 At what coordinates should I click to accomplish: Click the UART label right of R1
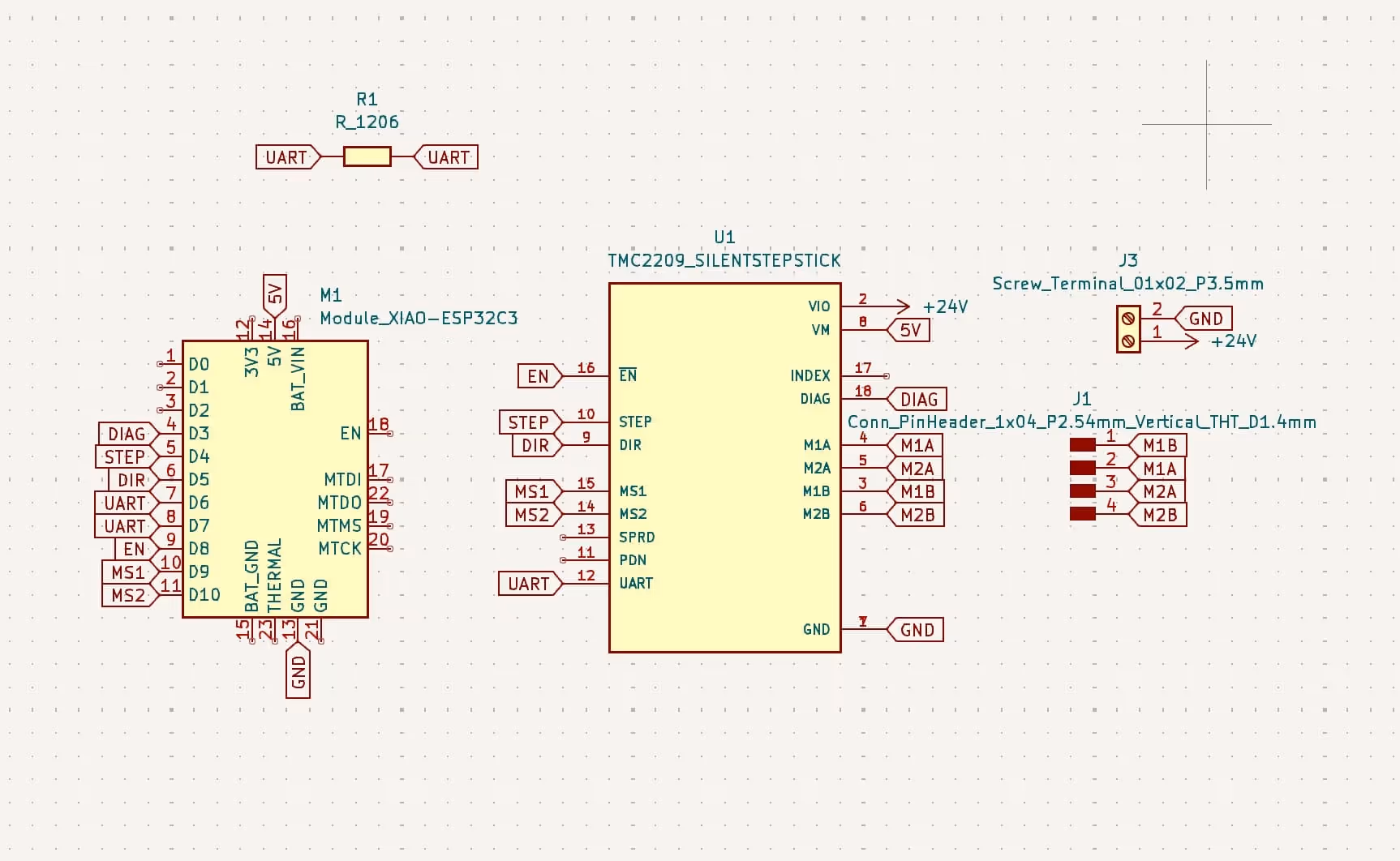[x=447, y=157]
